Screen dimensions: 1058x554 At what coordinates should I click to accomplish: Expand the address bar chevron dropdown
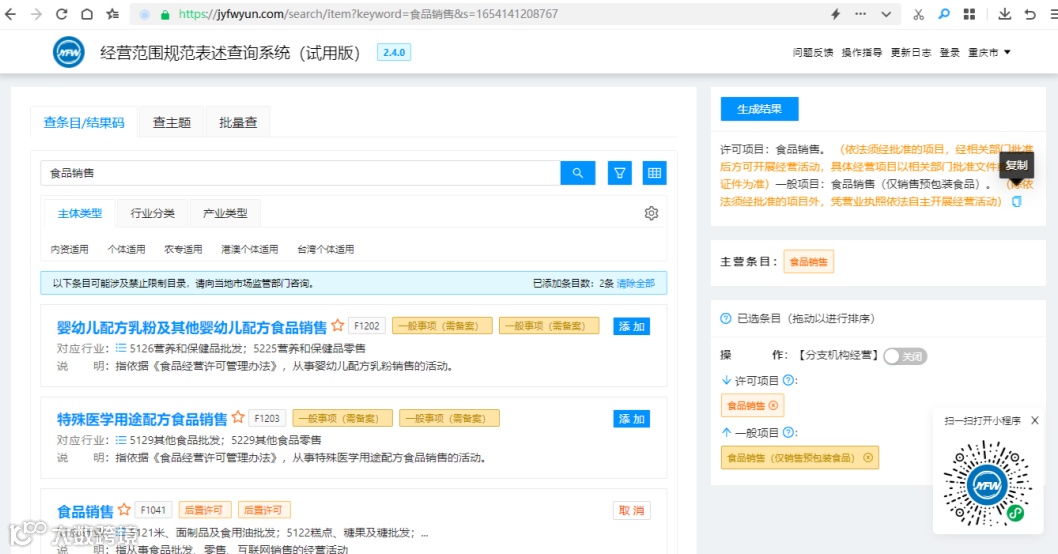pos(886,14)
